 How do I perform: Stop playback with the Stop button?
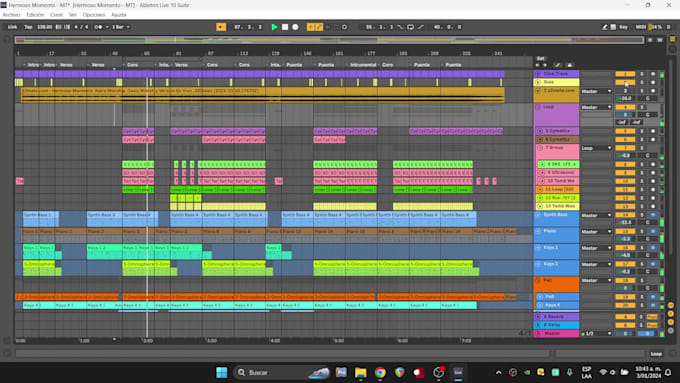pyautogui.click(x=285, y=27)
